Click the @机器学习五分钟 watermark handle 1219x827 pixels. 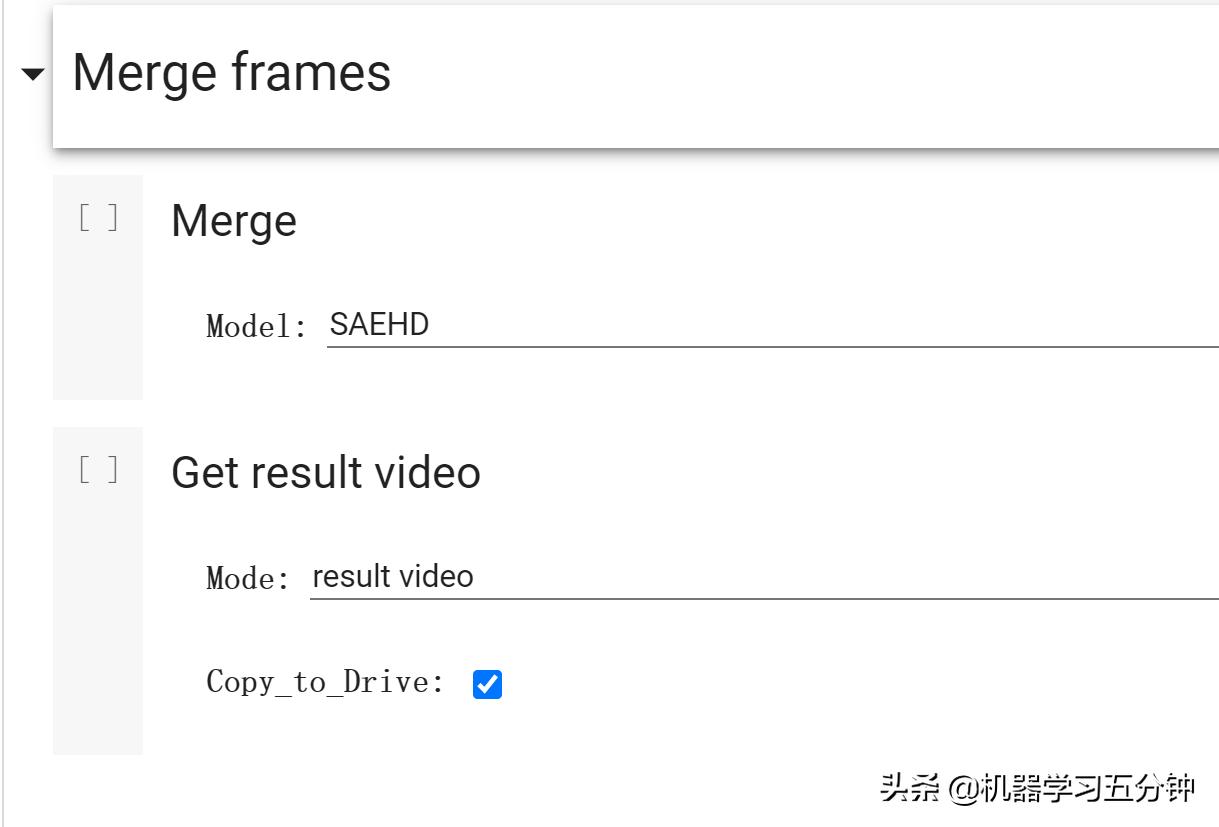(1072, 789)
